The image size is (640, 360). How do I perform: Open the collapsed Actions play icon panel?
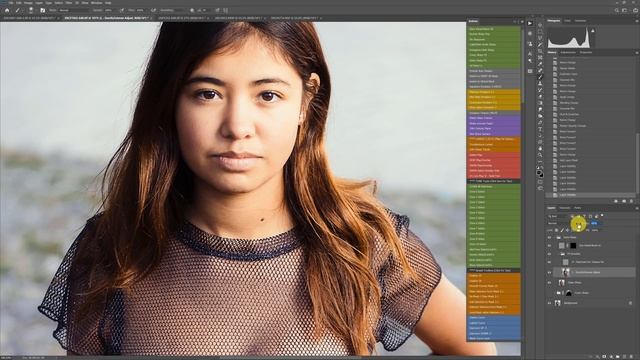click(530, 23)
